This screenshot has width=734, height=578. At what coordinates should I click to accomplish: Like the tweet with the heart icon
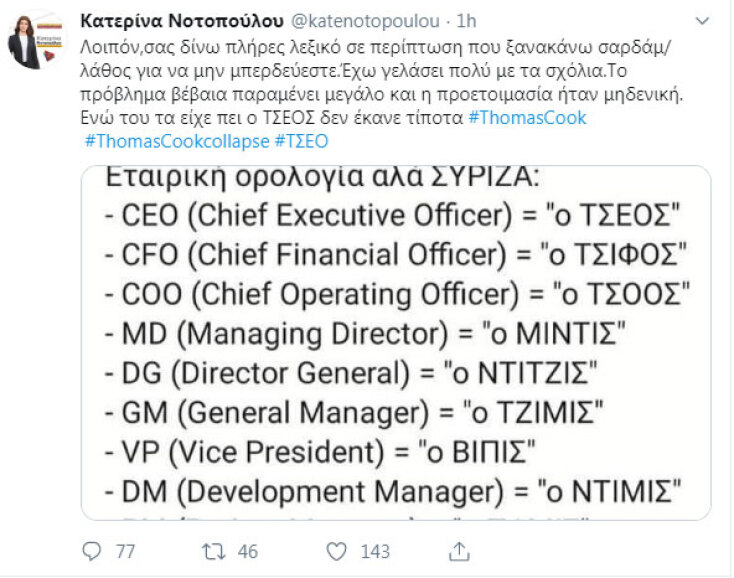338,550
